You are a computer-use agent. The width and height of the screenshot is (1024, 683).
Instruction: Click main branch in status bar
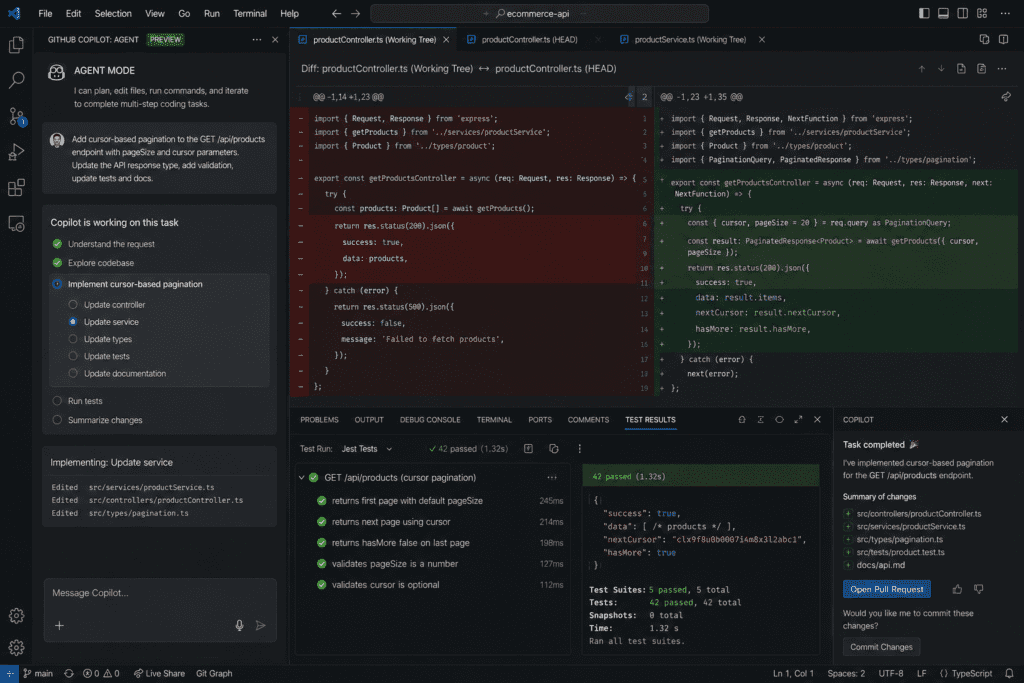tap(38, 673)
